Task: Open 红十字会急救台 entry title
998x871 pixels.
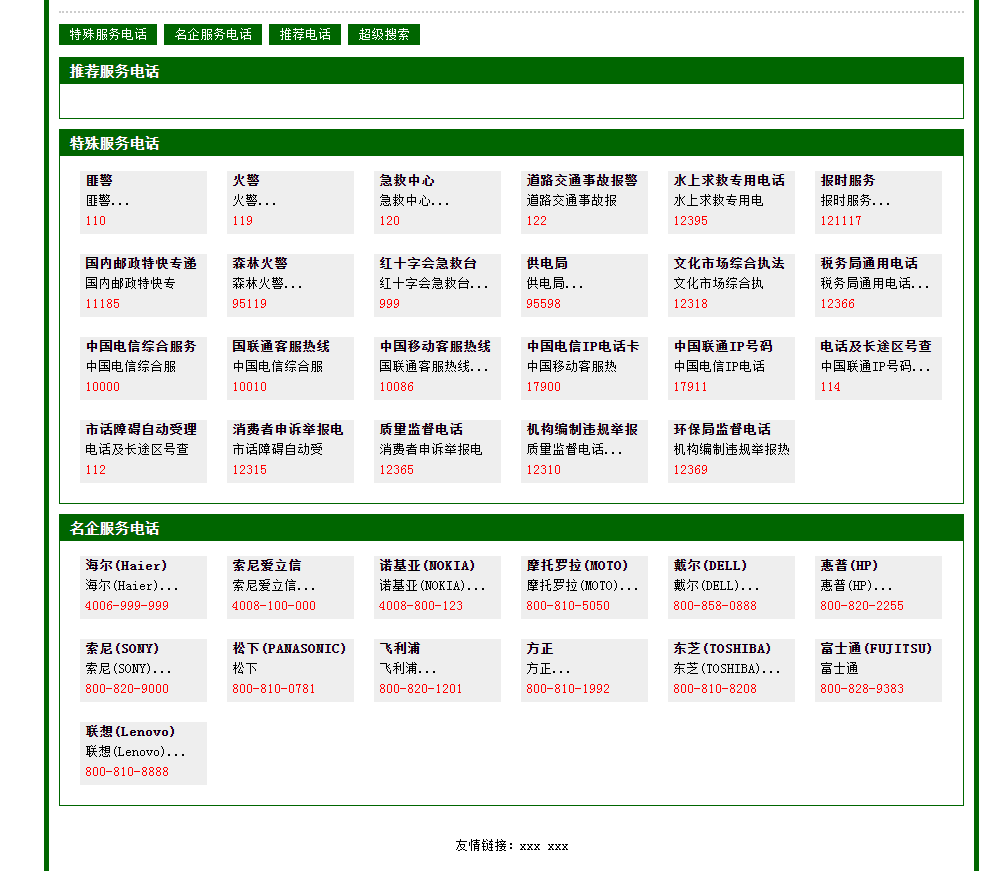Action: click(428, 264)
